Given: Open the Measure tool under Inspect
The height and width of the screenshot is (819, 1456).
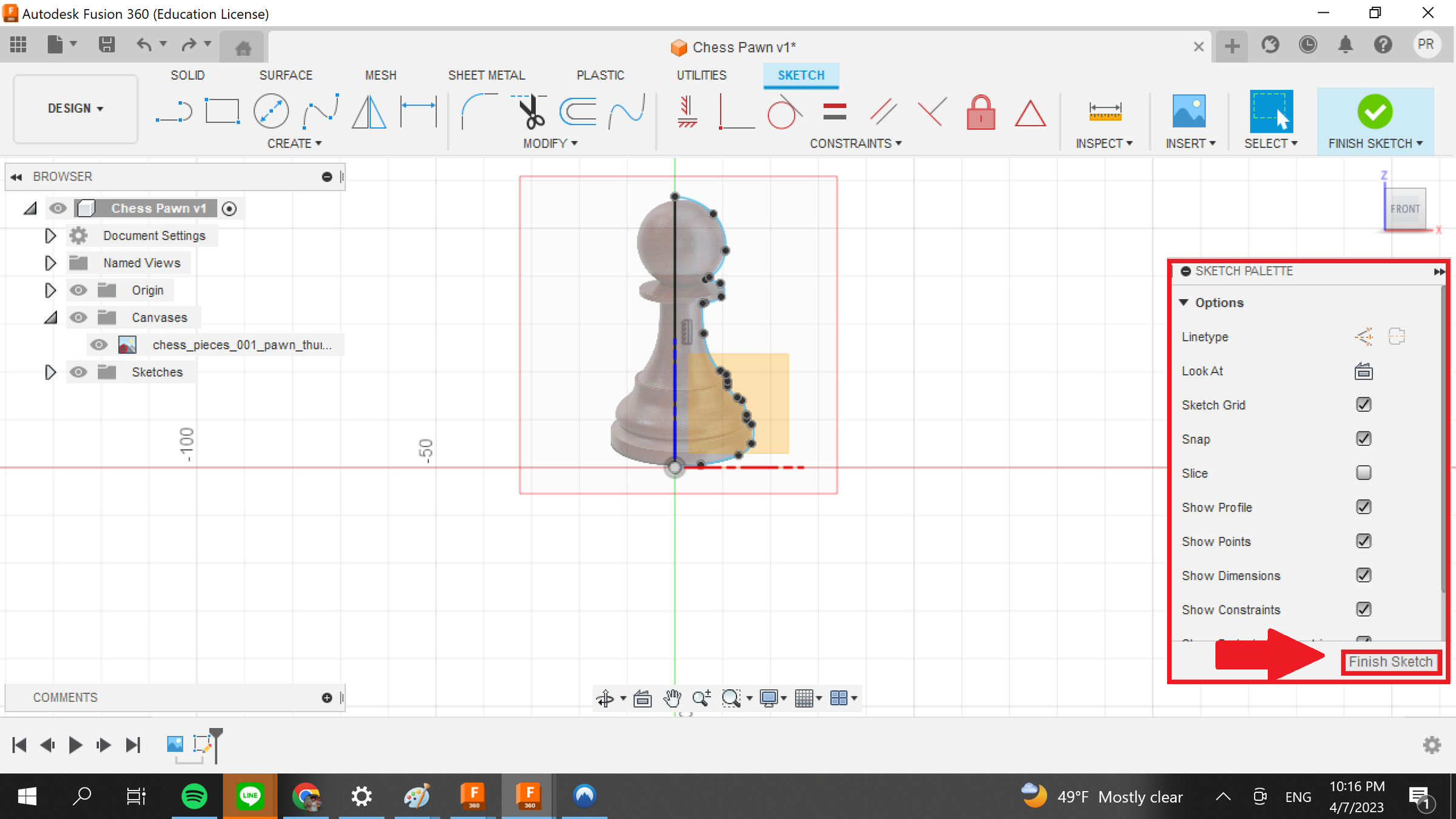Looking at the screenshot, I should [1105, 112].
